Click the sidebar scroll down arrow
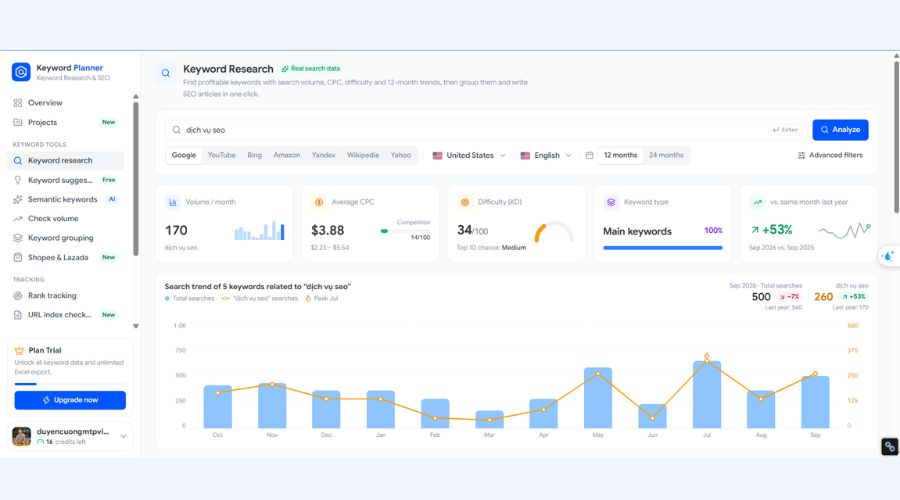The width and height of the screenshot is (900, 500). pyautogui.click(x=136, y=326)
